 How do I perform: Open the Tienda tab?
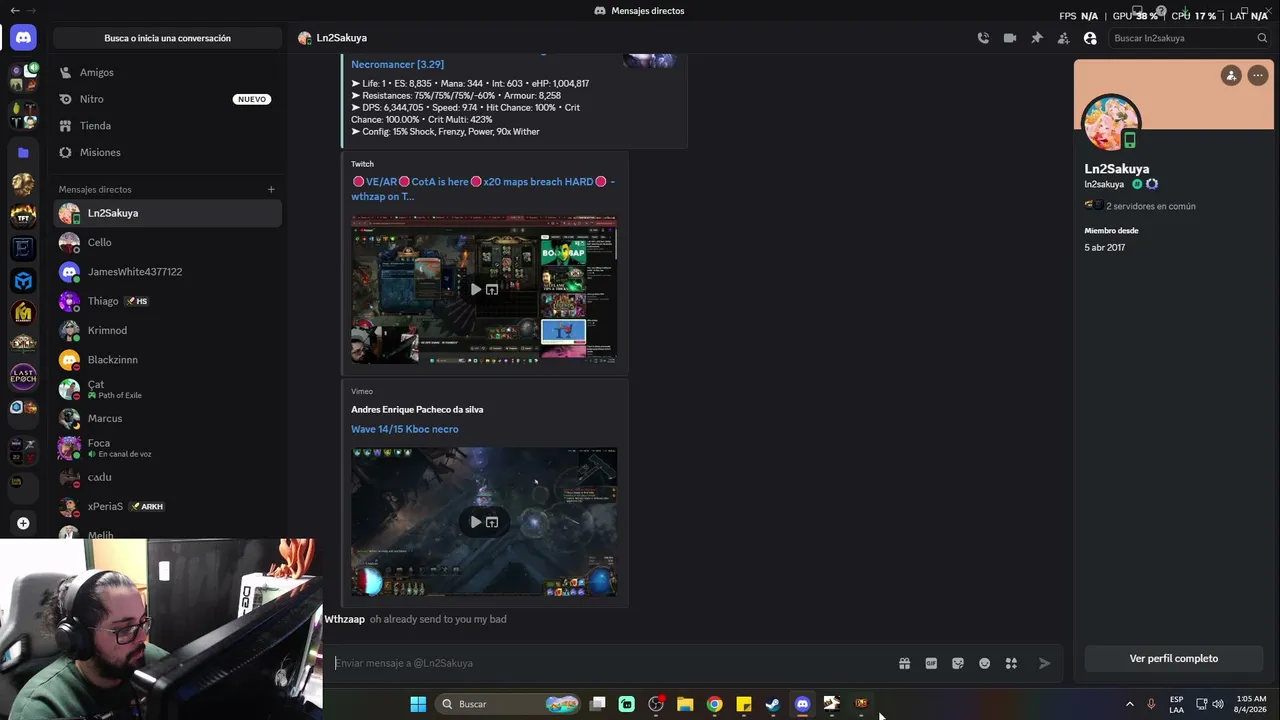167,126
